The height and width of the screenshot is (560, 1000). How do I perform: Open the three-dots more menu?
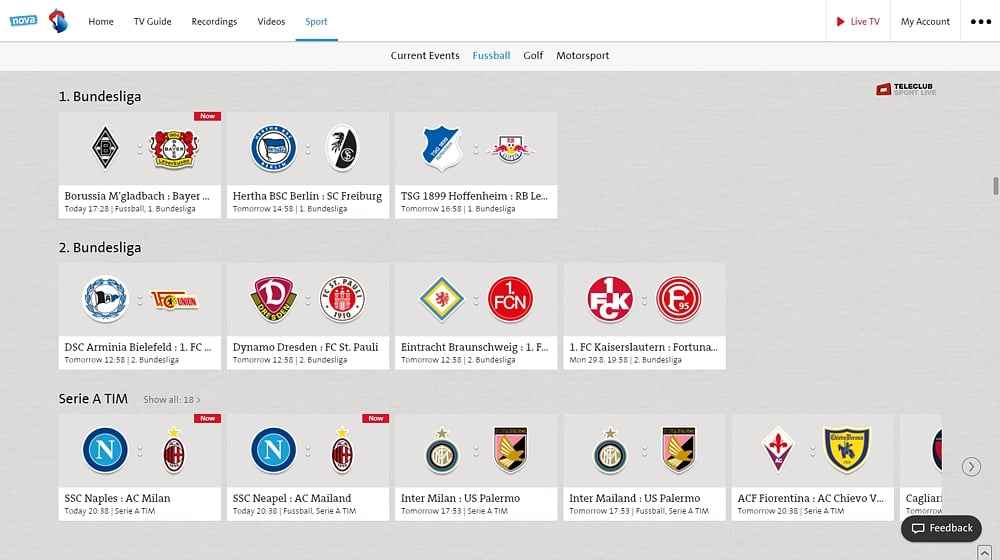coord(980,21)
